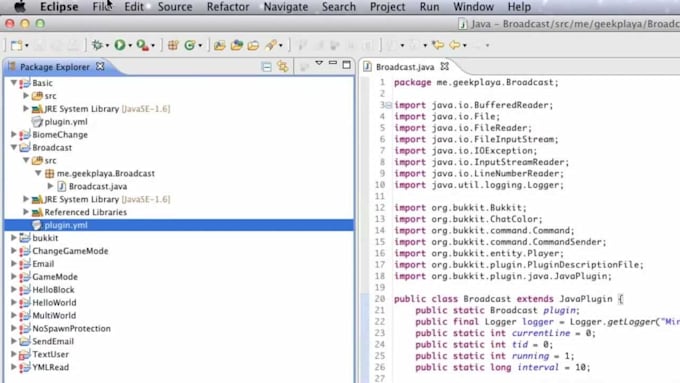Screen dimensions: 680x383
Task: Click the New Java Class icon
Action: [x=190, y=45]
